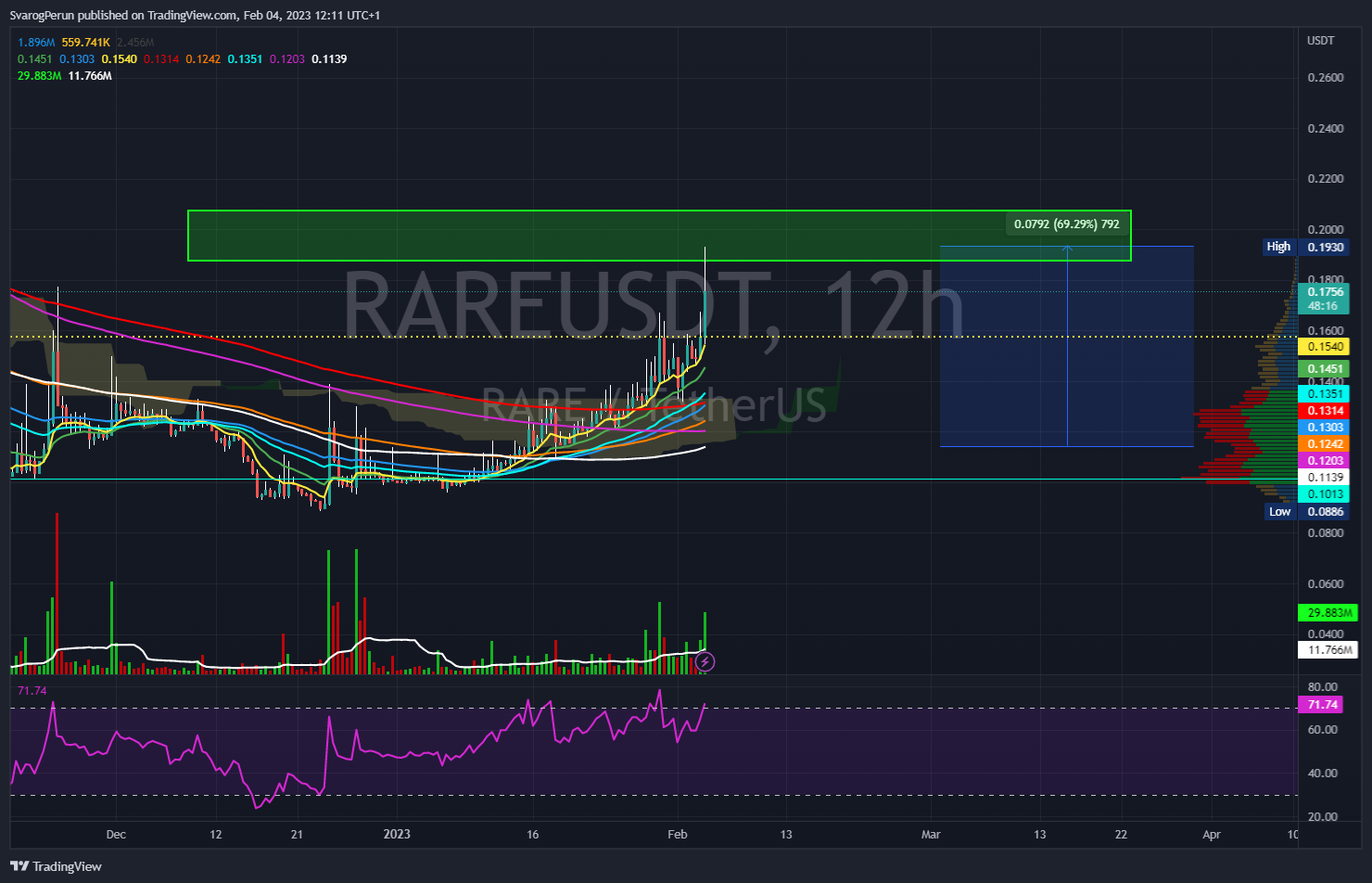1372x883 pixels.
Task: Click the green 0.1451 price axis tag
Action: pyautogui.click(x=1324, y=369)
